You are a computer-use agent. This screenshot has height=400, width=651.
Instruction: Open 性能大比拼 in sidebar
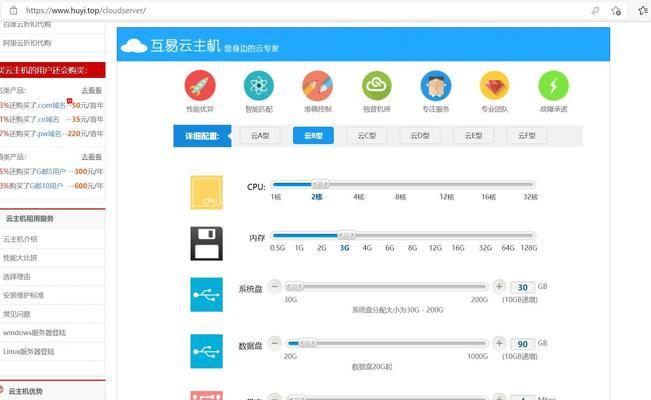(x=20, y=258)
